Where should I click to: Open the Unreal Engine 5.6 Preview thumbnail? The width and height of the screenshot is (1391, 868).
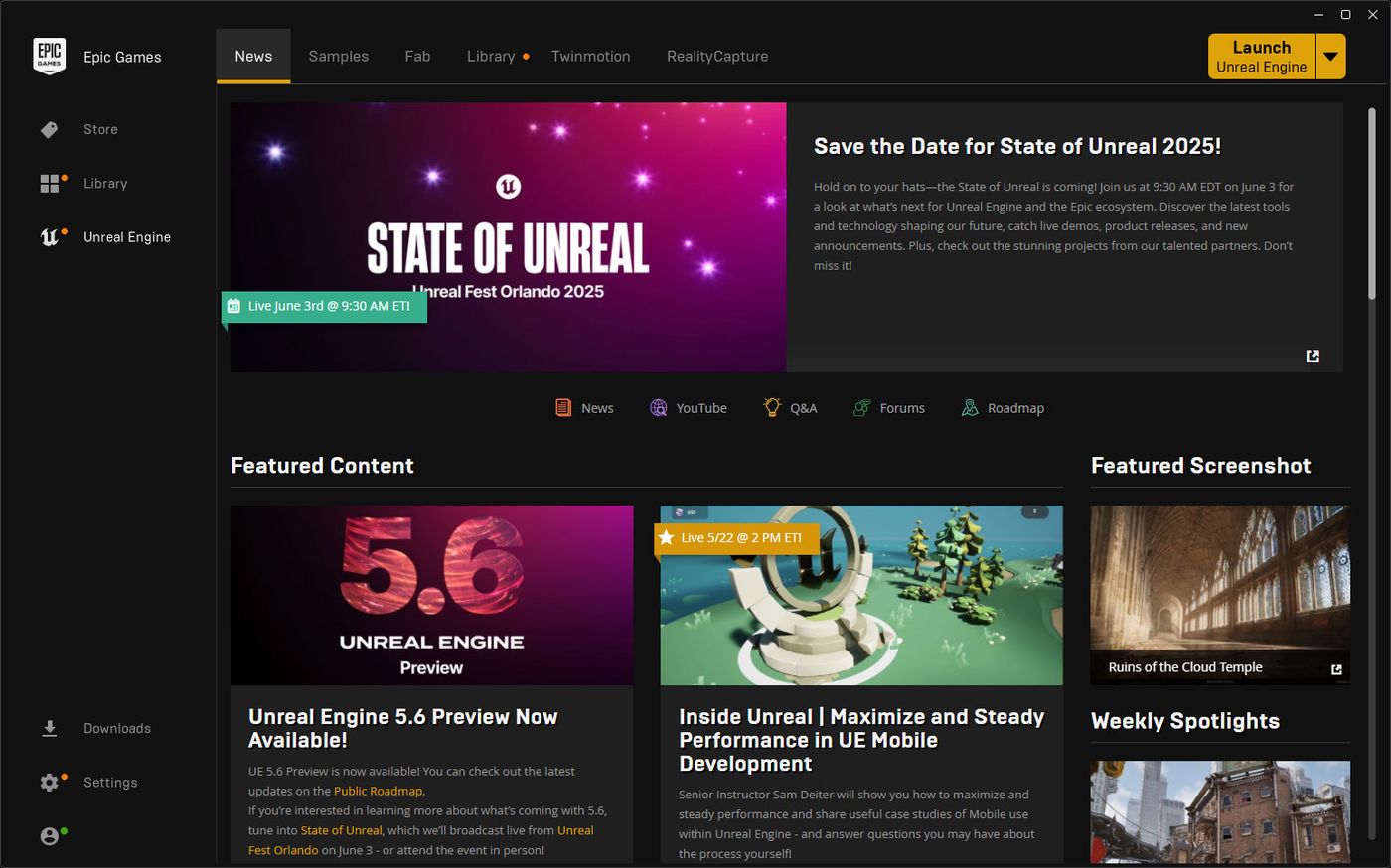click(431, 595)
